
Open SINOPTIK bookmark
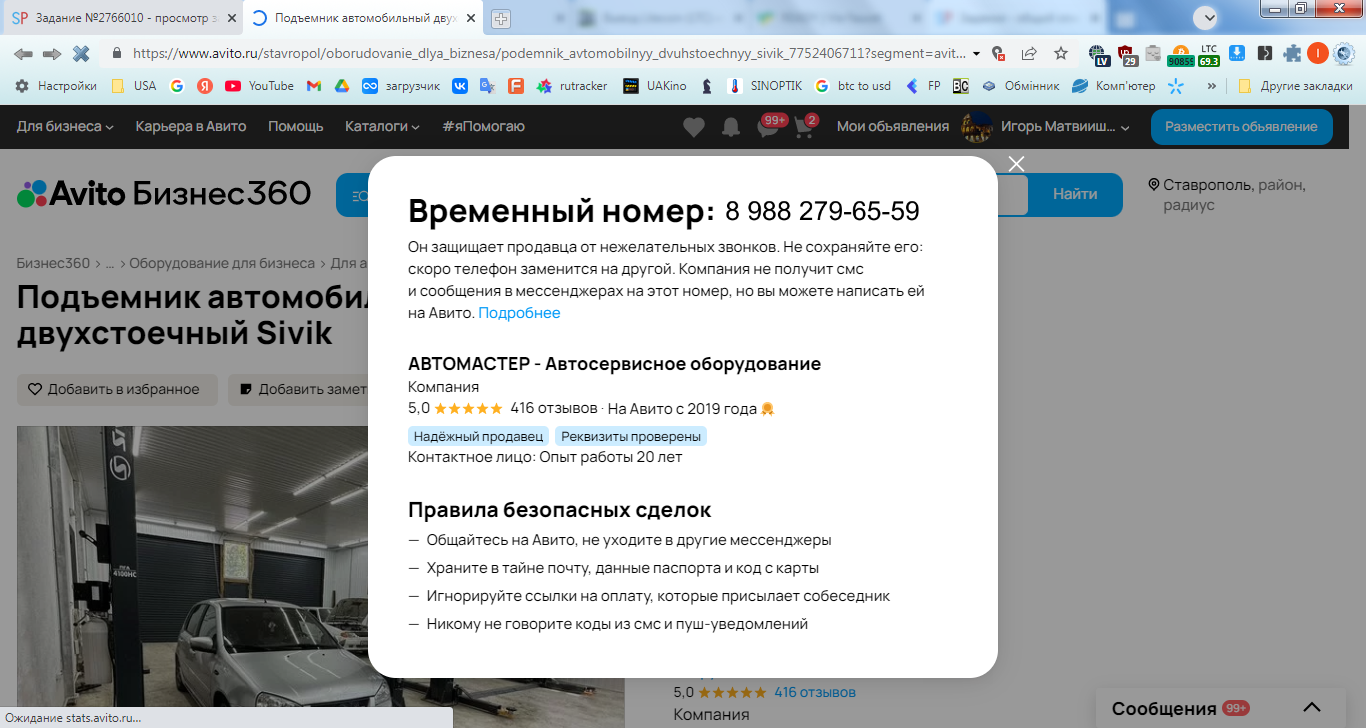pos(765,86)
